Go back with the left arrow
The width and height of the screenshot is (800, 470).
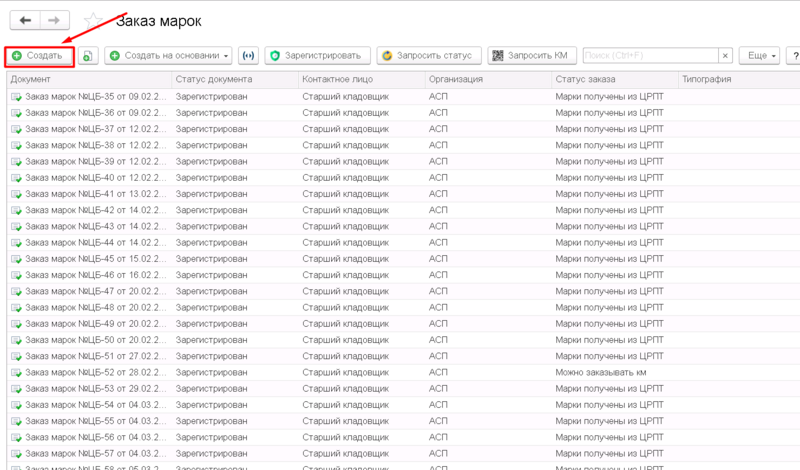pos(25,20)
